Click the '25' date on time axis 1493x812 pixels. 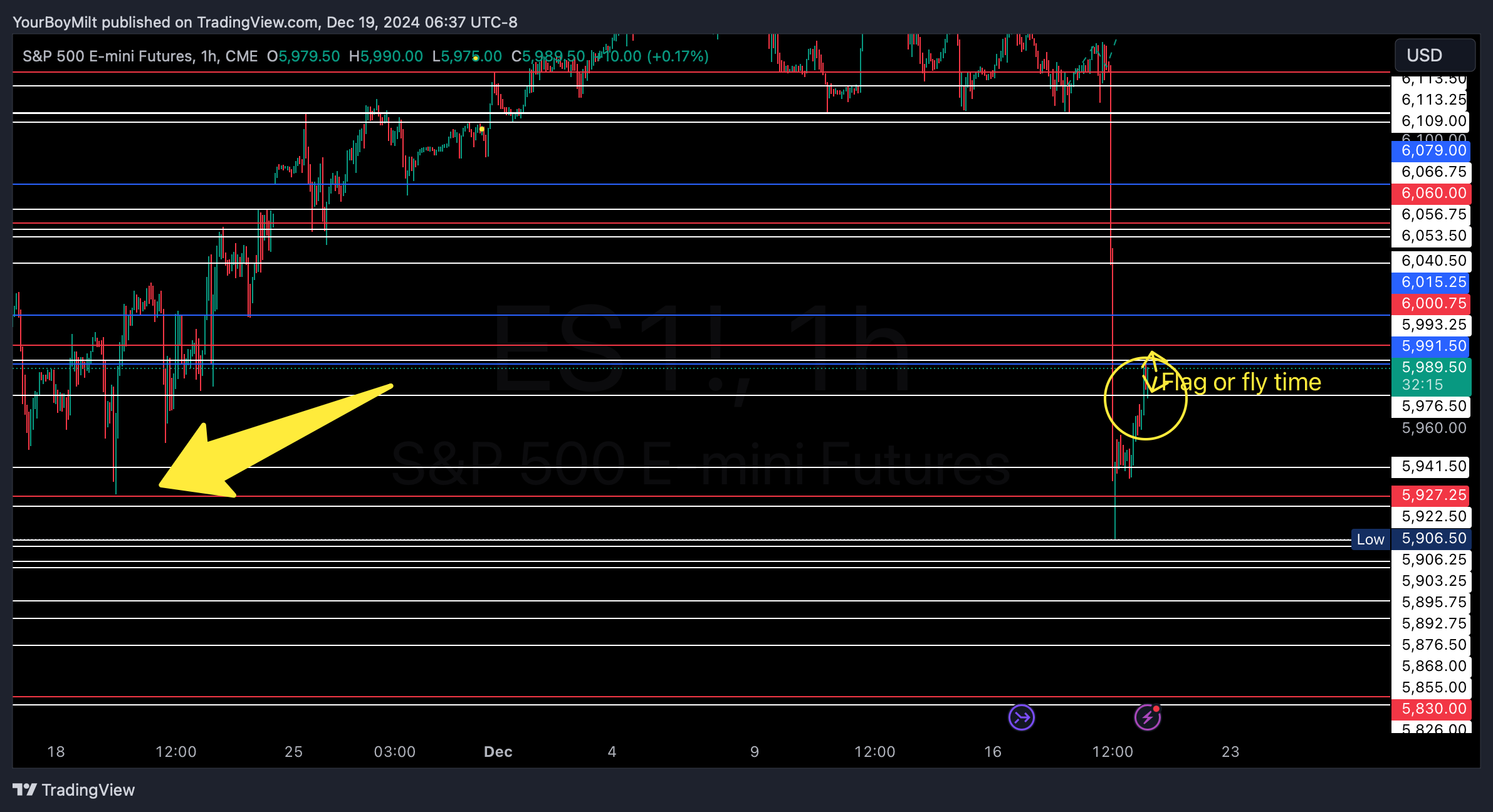pyautogui.click(x=293, y=751)
